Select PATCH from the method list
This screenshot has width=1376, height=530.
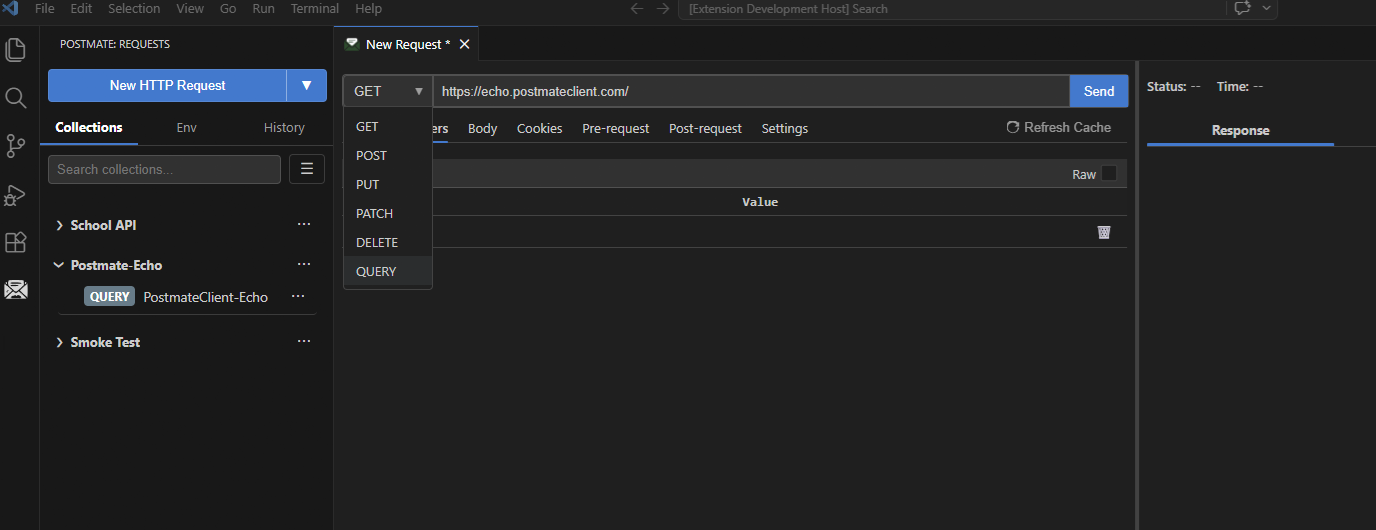388,214
